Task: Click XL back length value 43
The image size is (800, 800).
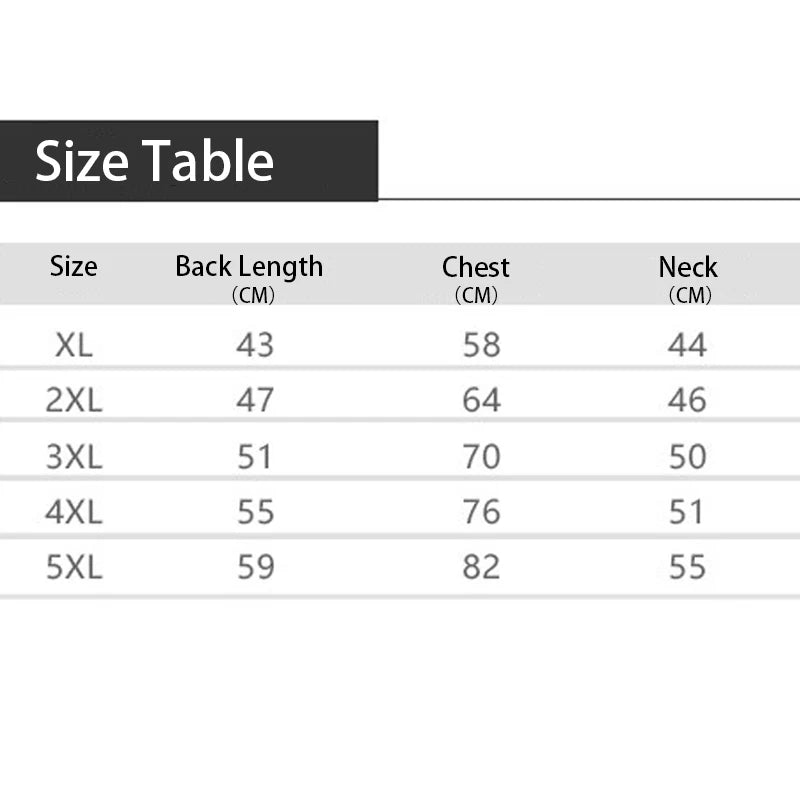Action: [255, 346]
